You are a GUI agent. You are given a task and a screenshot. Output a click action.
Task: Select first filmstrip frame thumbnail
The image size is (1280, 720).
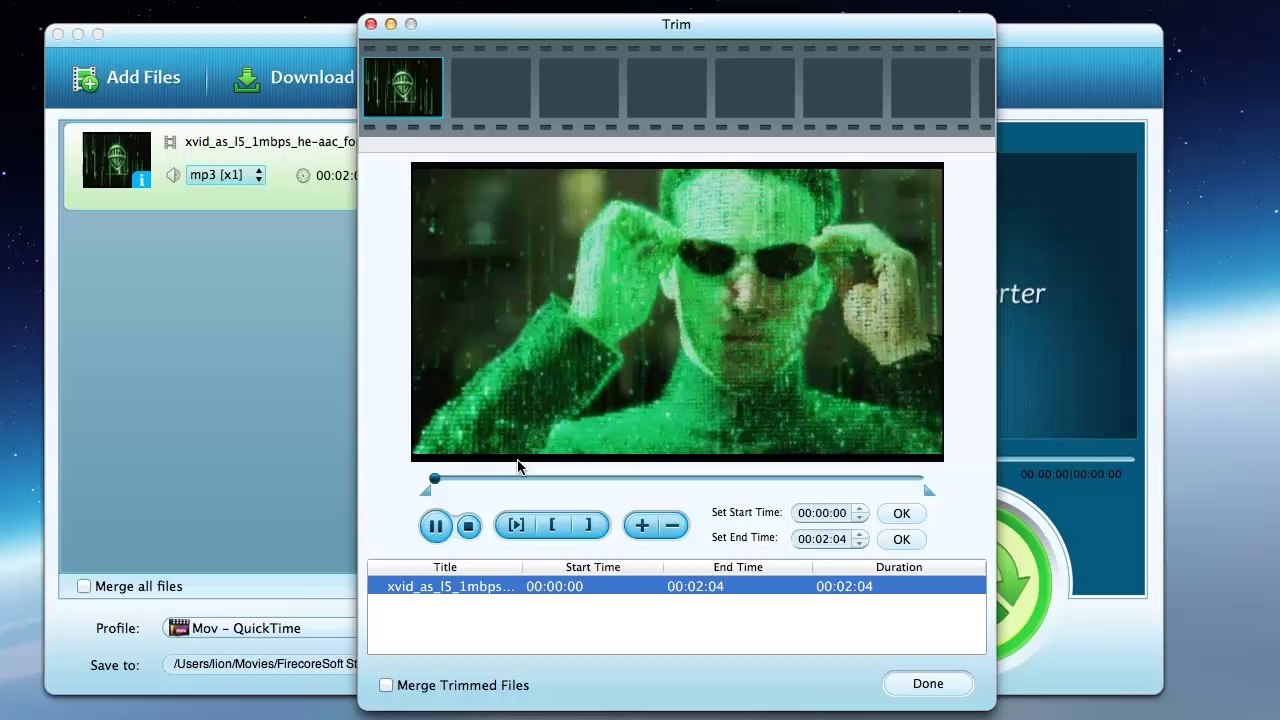pos(403,88)
